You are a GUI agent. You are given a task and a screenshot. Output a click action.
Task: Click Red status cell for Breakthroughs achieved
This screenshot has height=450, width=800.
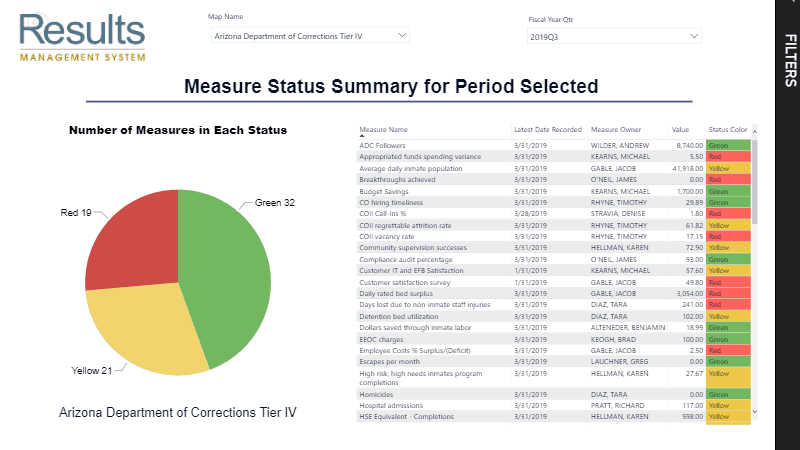[x=728, y=180]
